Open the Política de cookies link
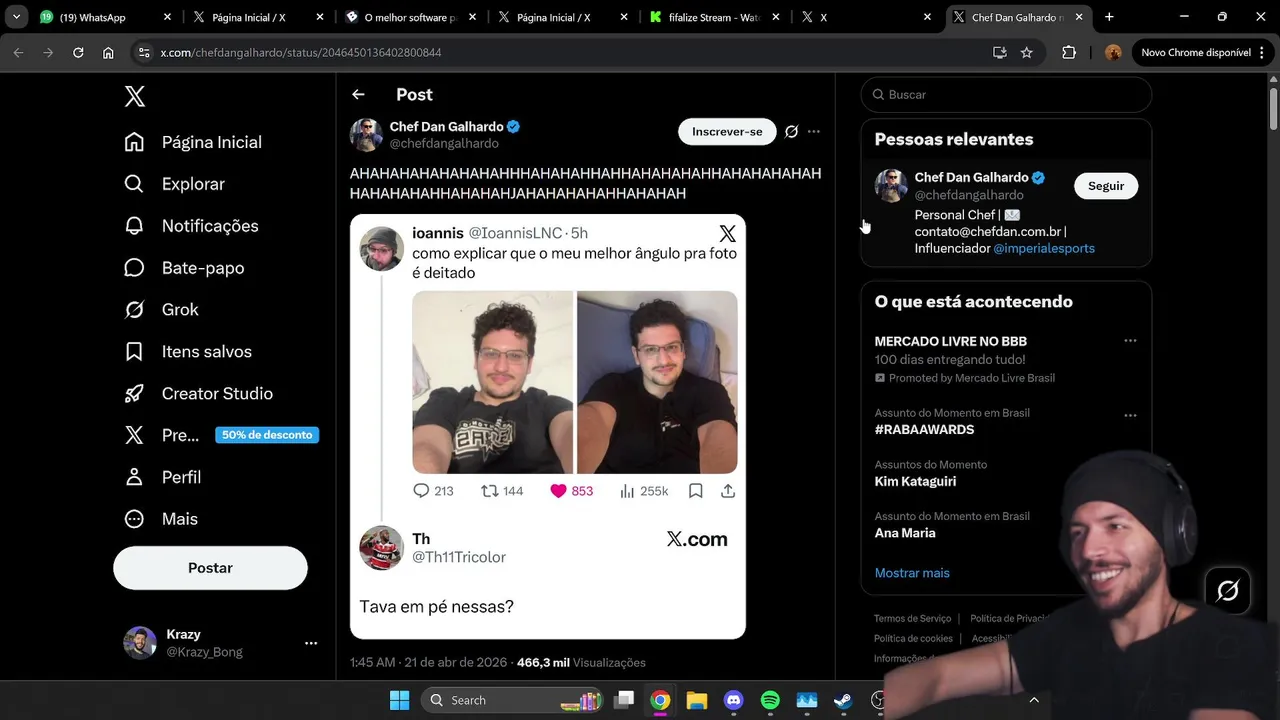Viewport: 1280px width, 720px height. [x=913, y=639]
